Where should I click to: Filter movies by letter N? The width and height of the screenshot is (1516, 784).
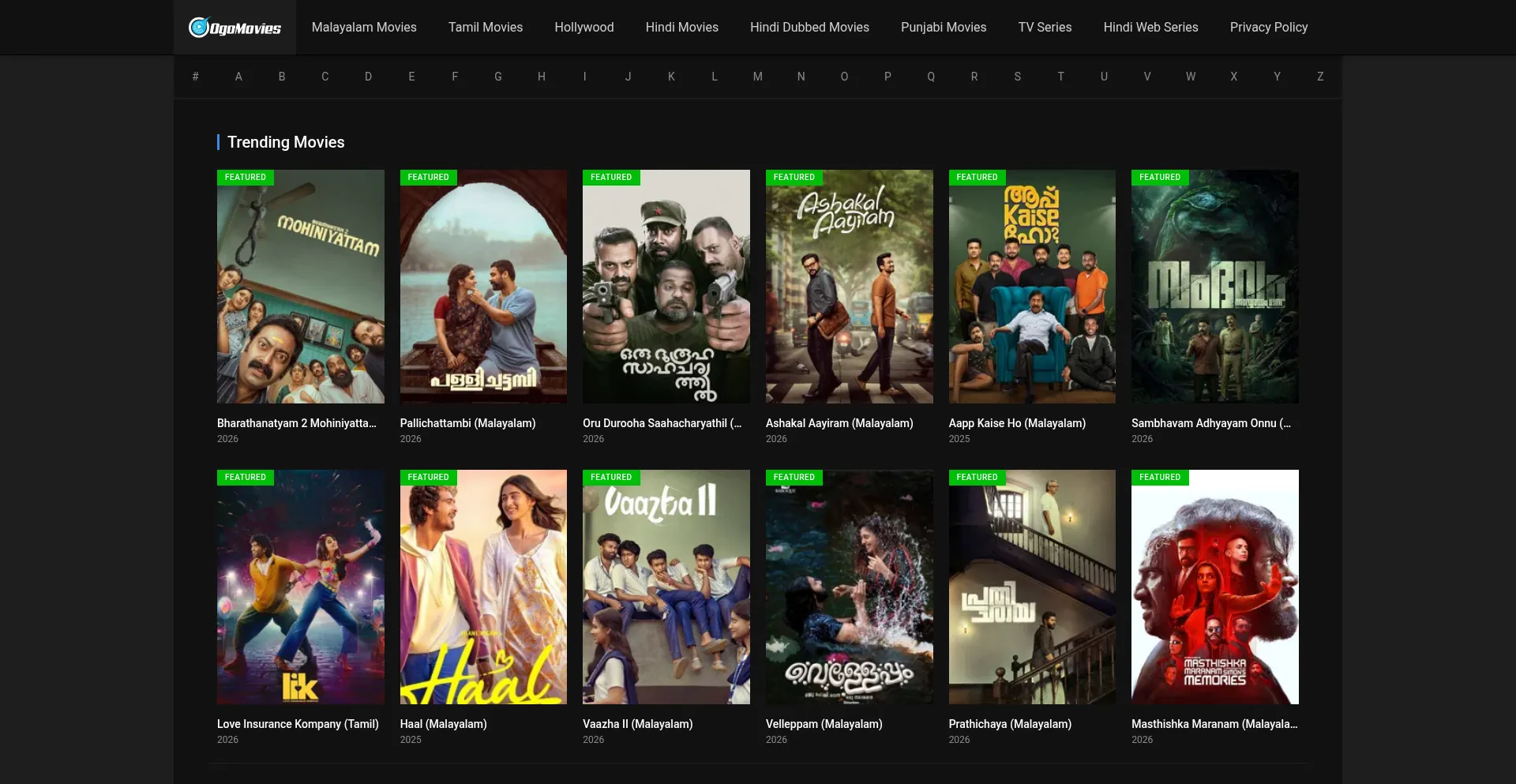coord(801,77)
